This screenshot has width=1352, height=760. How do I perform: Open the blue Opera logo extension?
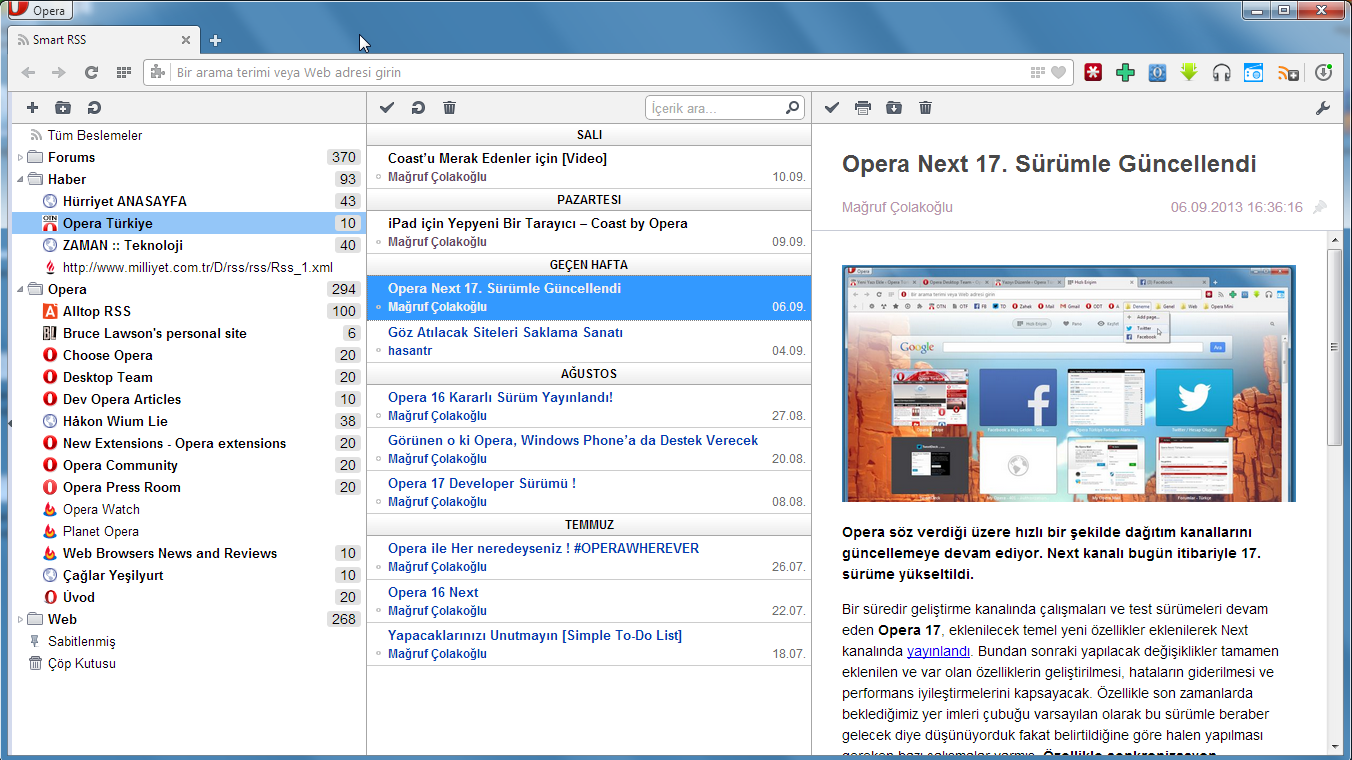pyautogui.click(x=1157, y=72)
